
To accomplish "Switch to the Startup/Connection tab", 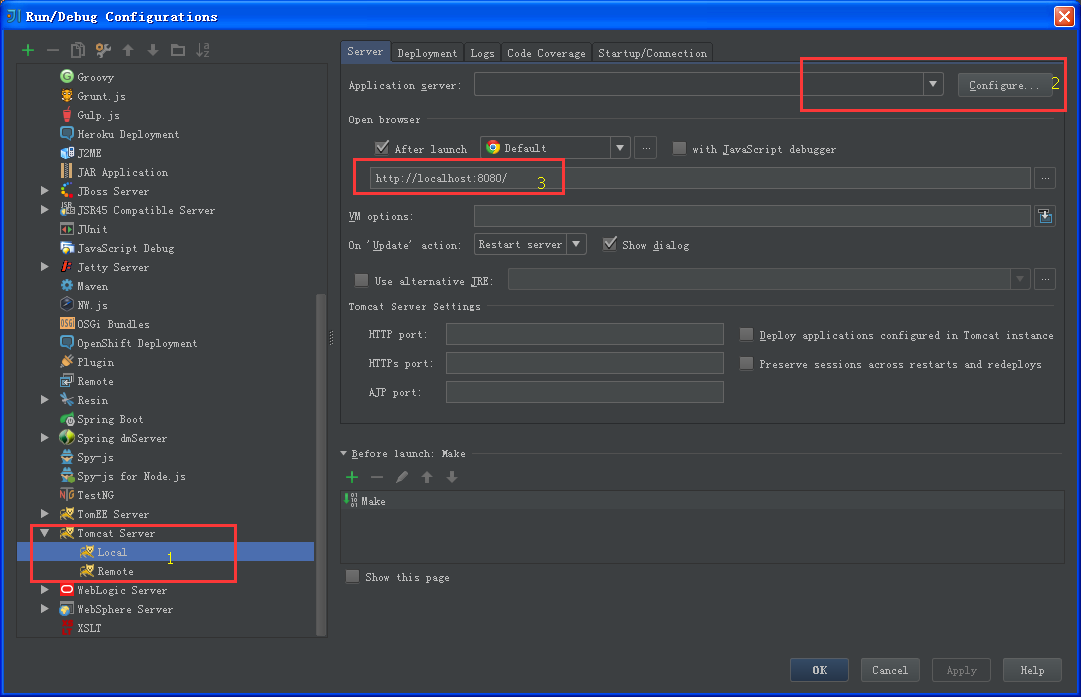I will point(652,53).
